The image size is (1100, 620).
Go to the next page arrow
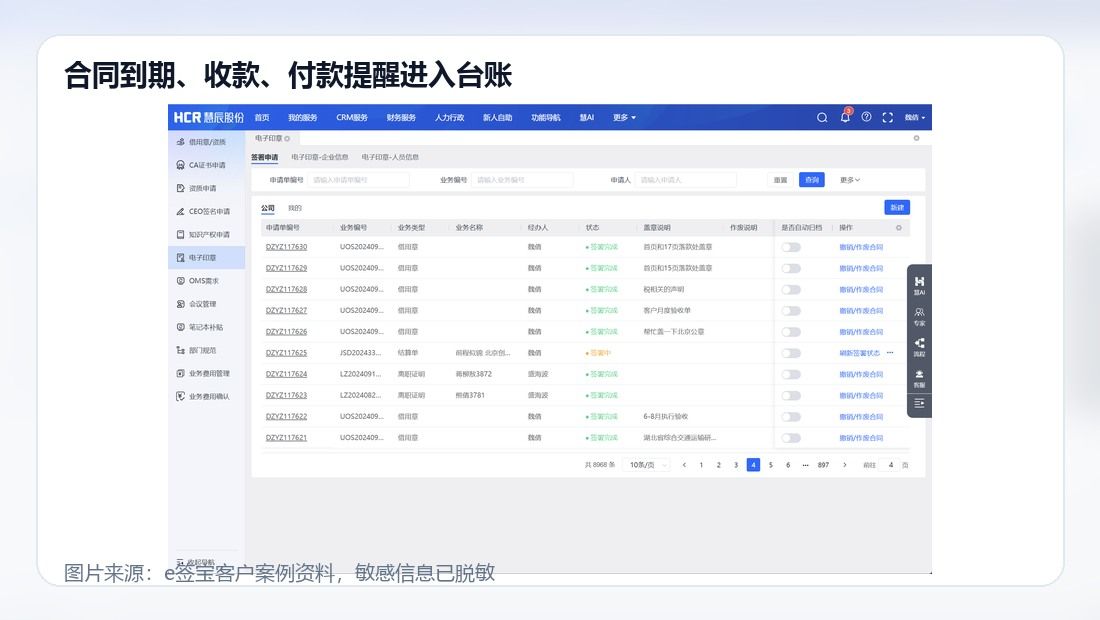[x=845, y=465]
